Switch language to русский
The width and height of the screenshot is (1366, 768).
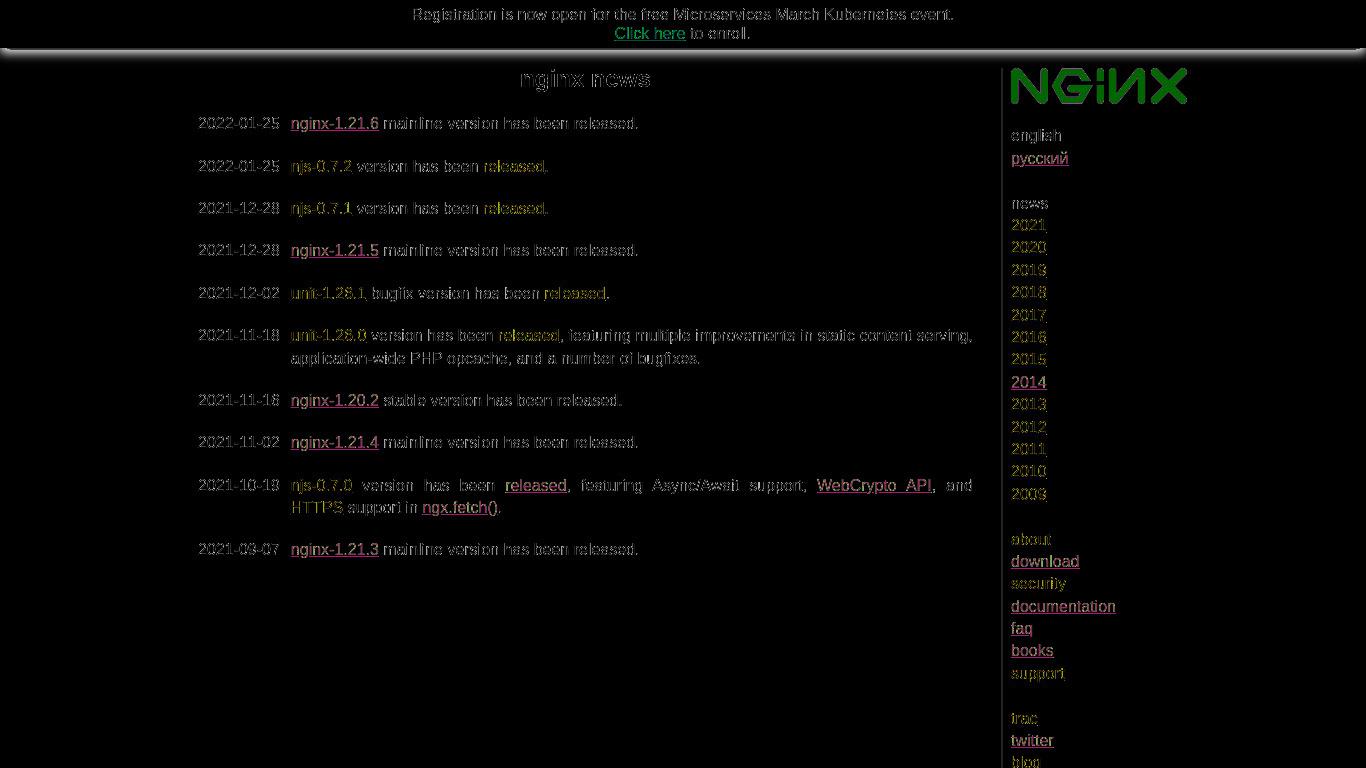coord(1039,159)
